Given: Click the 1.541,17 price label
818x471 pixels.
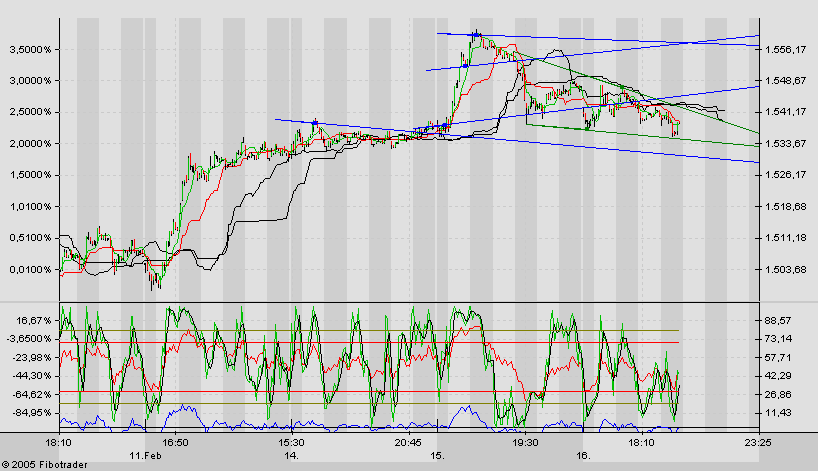Looking at the screenshot, I should point(785,112).
